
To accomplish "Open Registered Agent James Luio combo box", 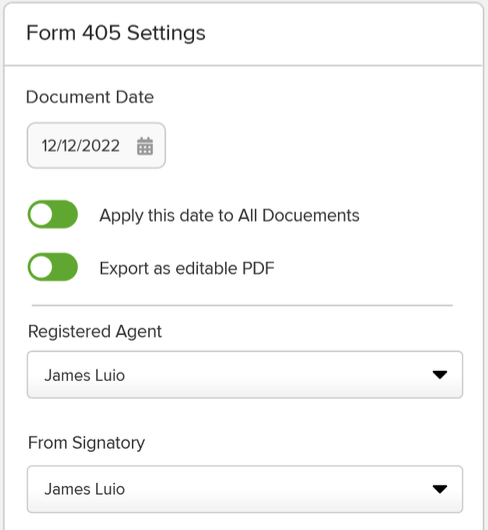I will coord(245,375).
